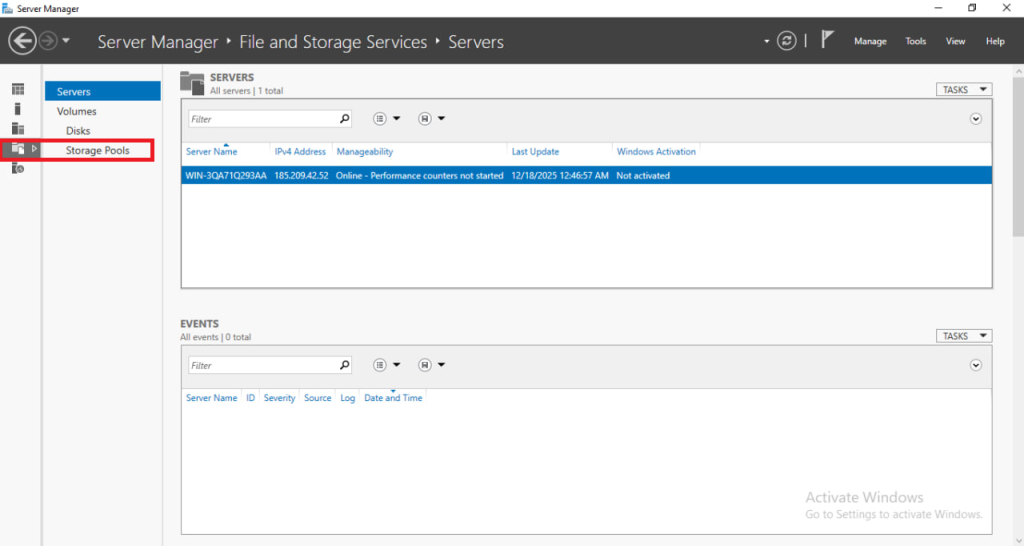The width and height of the screenshot is (1024, 546).
Task: Open the Tools menu
Action: (x=916, y=41)
